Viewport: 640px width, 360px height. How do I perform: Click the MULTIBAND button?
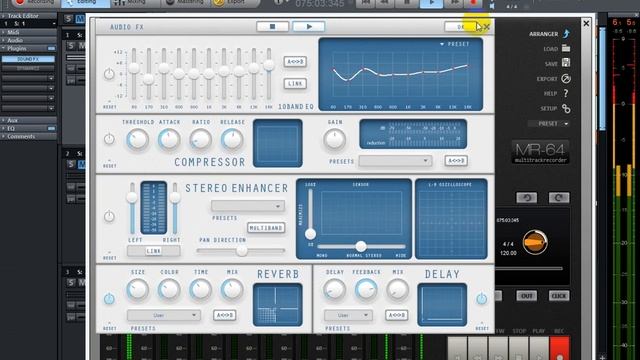pos(266,228)
